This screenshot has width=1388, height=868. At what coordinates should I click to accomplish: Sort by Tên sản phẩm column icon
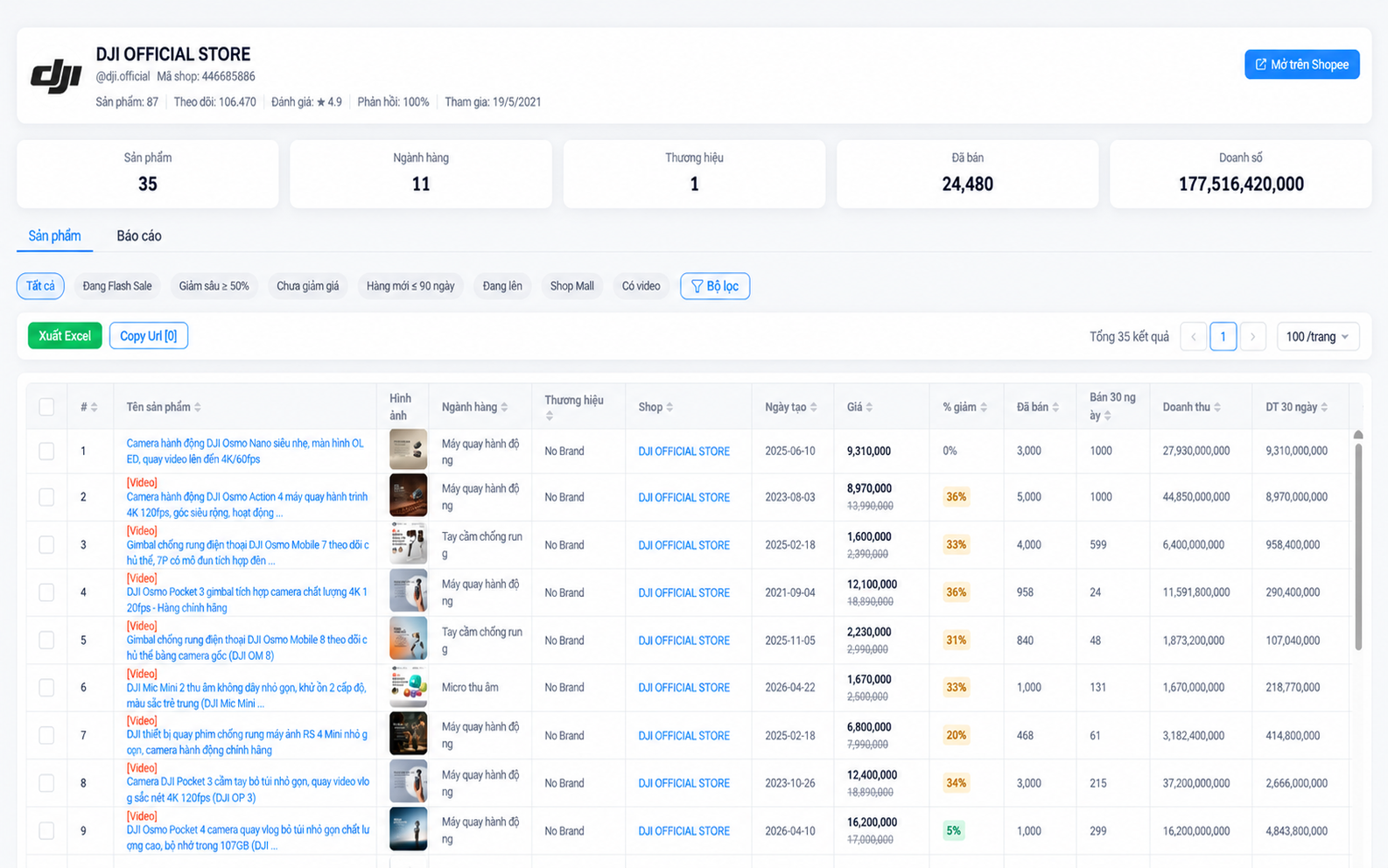(x=198, y=407)
